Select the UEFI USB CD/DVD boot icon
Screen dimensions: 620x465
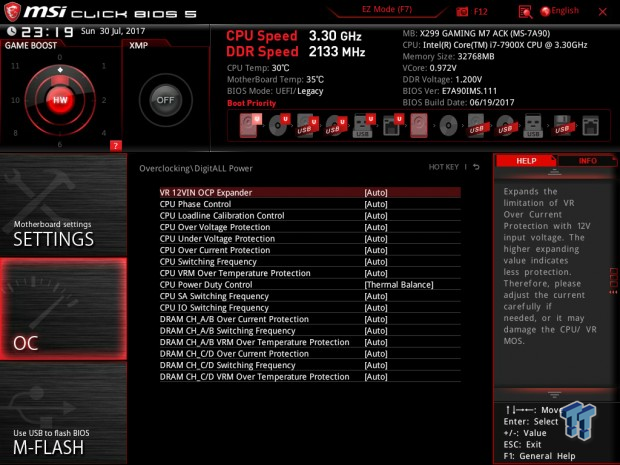[336, 125]
